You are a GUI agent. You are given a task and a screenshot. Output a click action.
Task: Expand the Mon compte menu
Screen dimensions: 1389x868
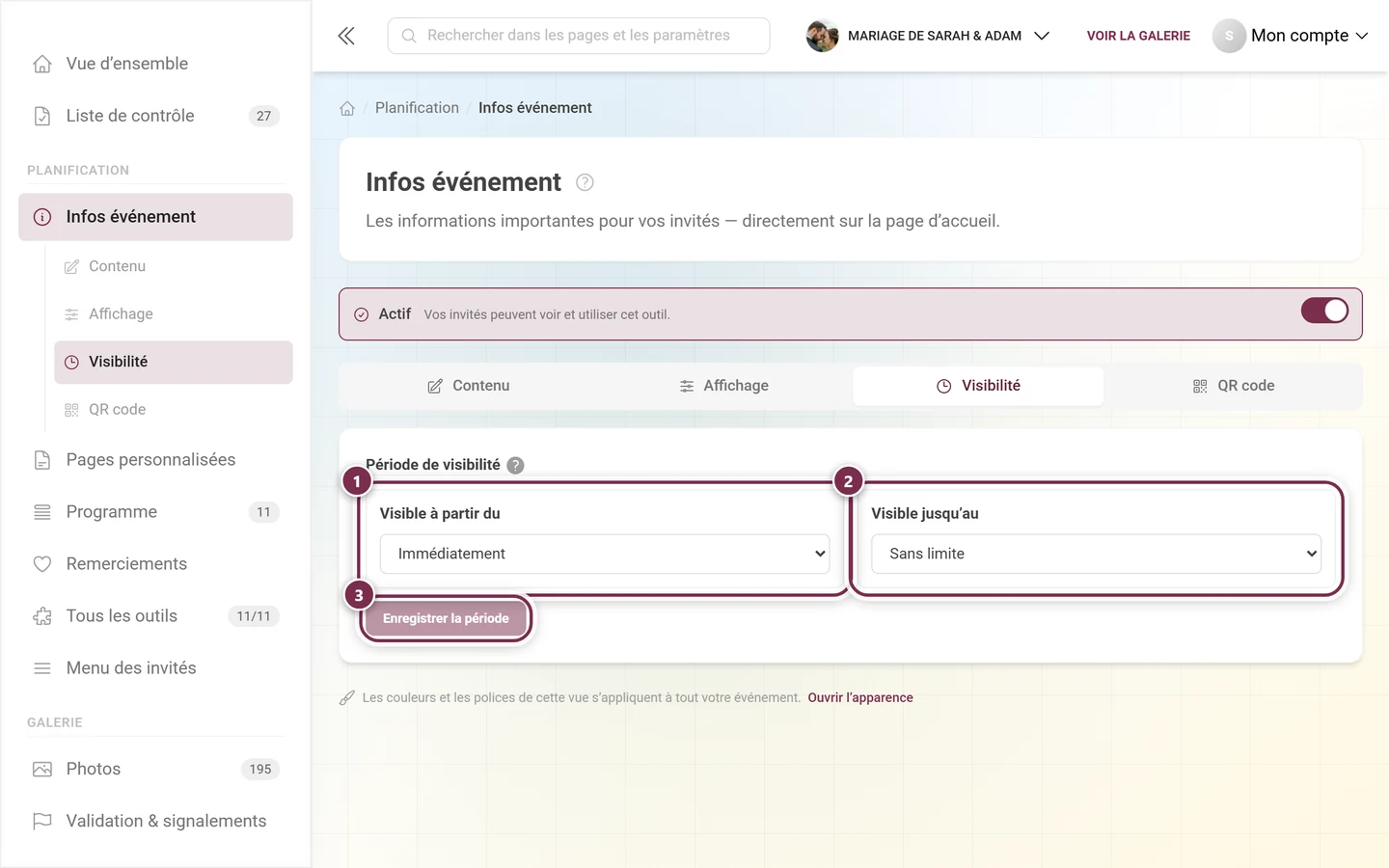tap(1291, 36)
